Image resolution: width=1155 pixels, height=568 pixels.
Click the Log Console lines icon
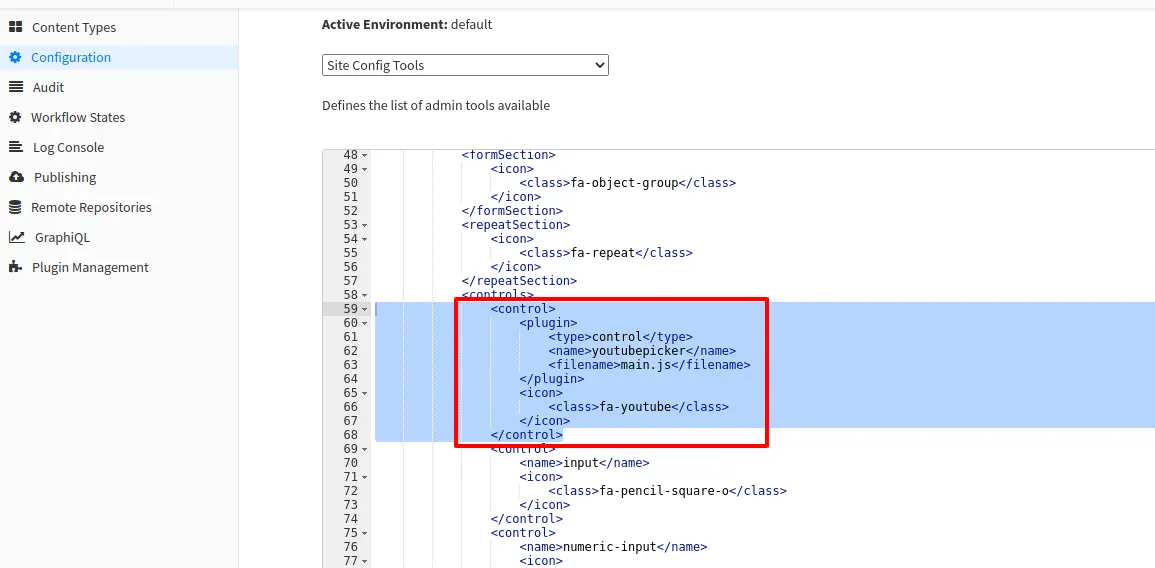tap(15, 147)
